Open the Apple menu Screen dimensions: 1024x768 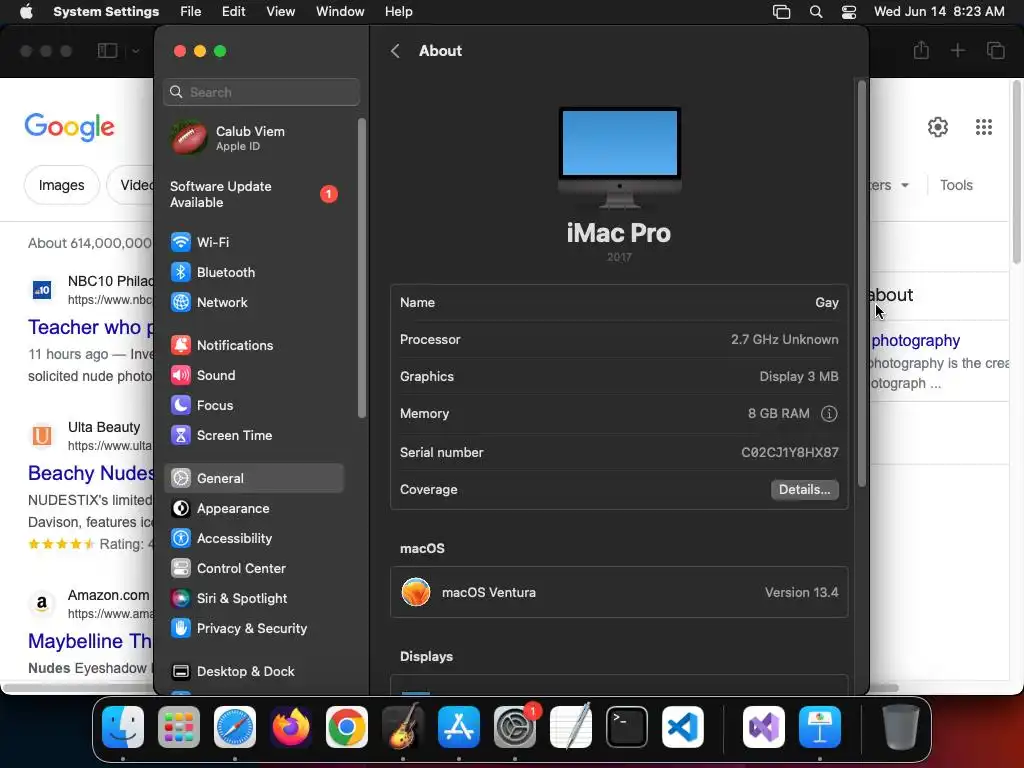(x=26, y=12)
